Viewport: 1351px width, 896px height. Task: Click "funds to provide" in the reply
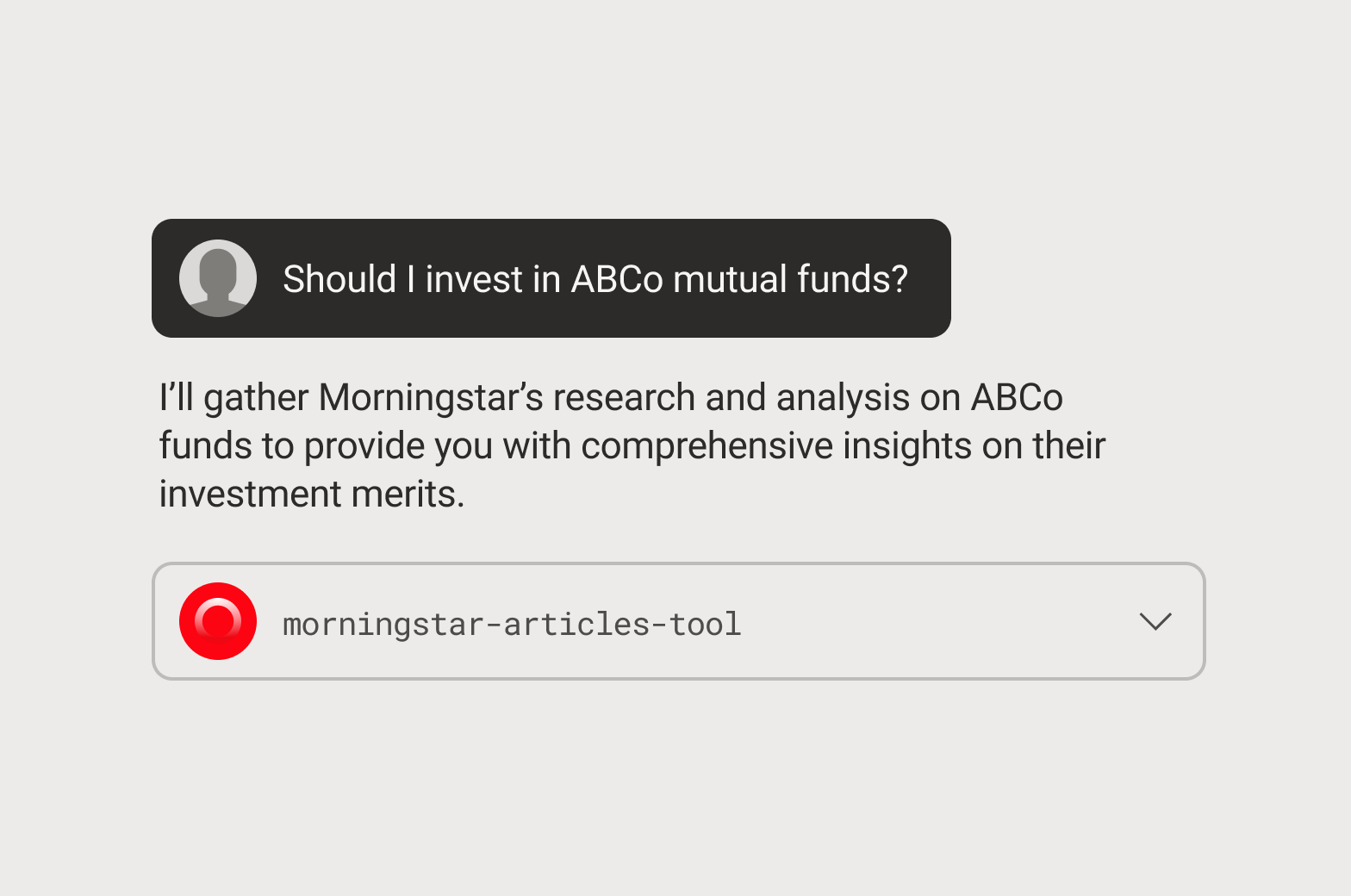pyautogui.click(x=291, y=446)
